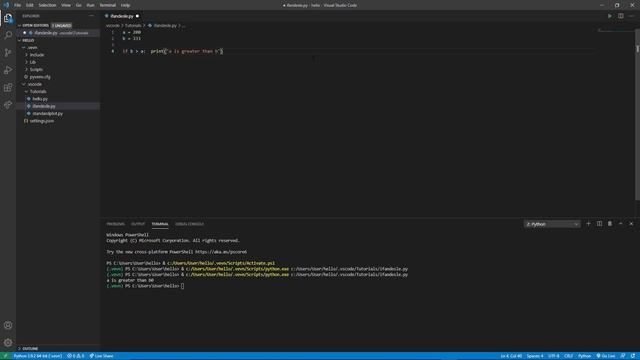This screenshot has width=640, height=360.
Task: Expand the Include folder
Action: coord(36,55)
